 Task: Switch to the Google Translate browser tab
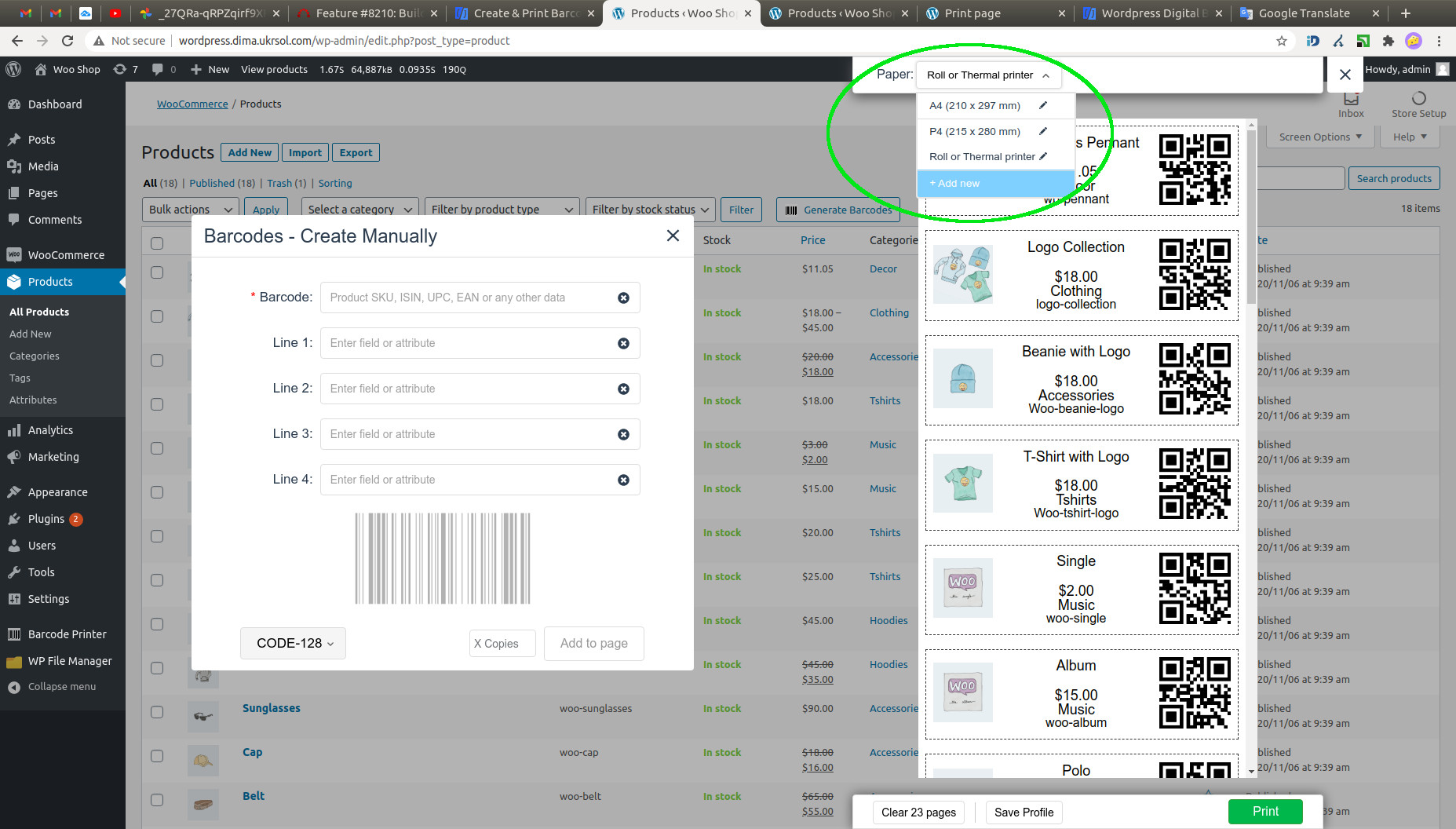1309,13
